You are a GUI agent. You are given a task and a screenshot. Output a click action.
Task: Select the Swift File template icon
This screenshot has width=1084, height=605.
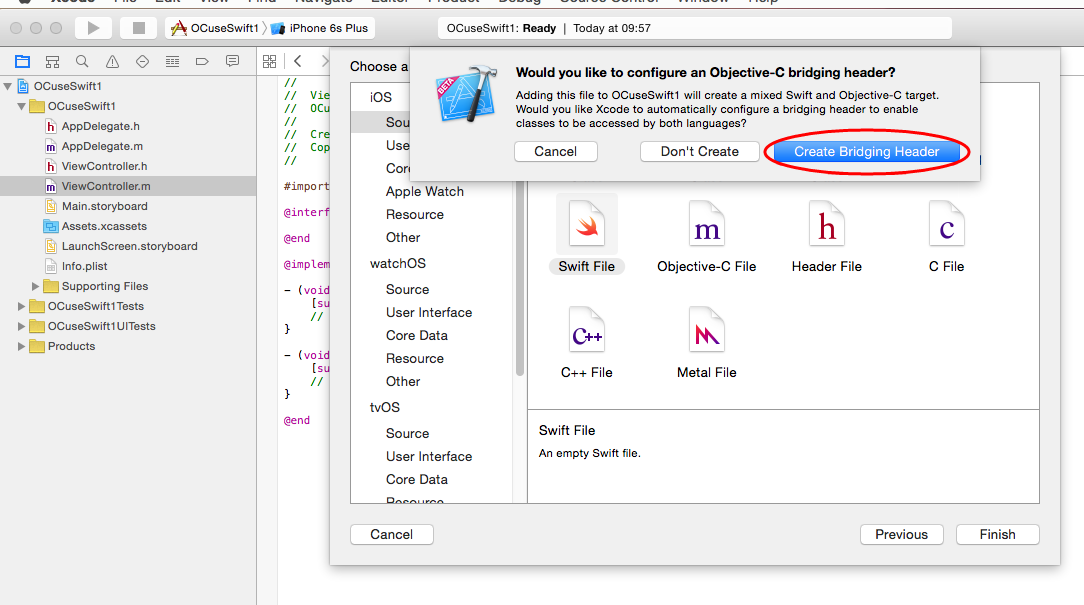coord(587,223)
